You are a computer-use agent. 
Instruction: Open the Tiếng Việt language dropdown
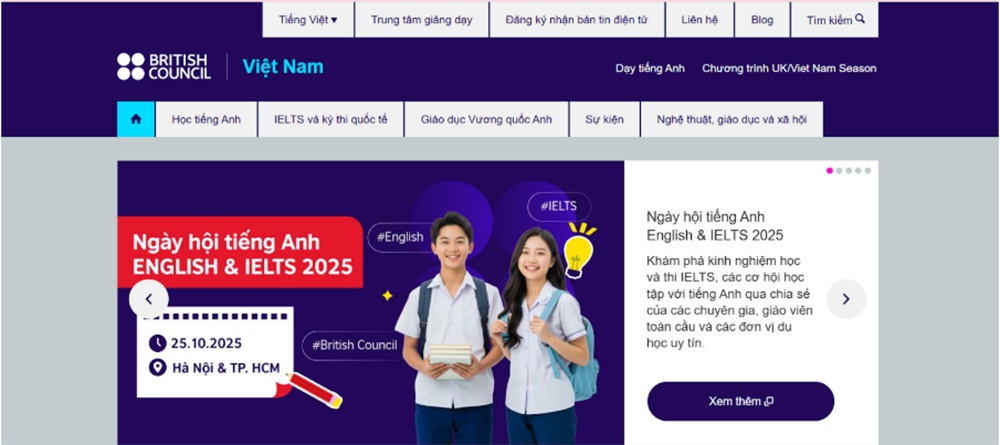308,20
